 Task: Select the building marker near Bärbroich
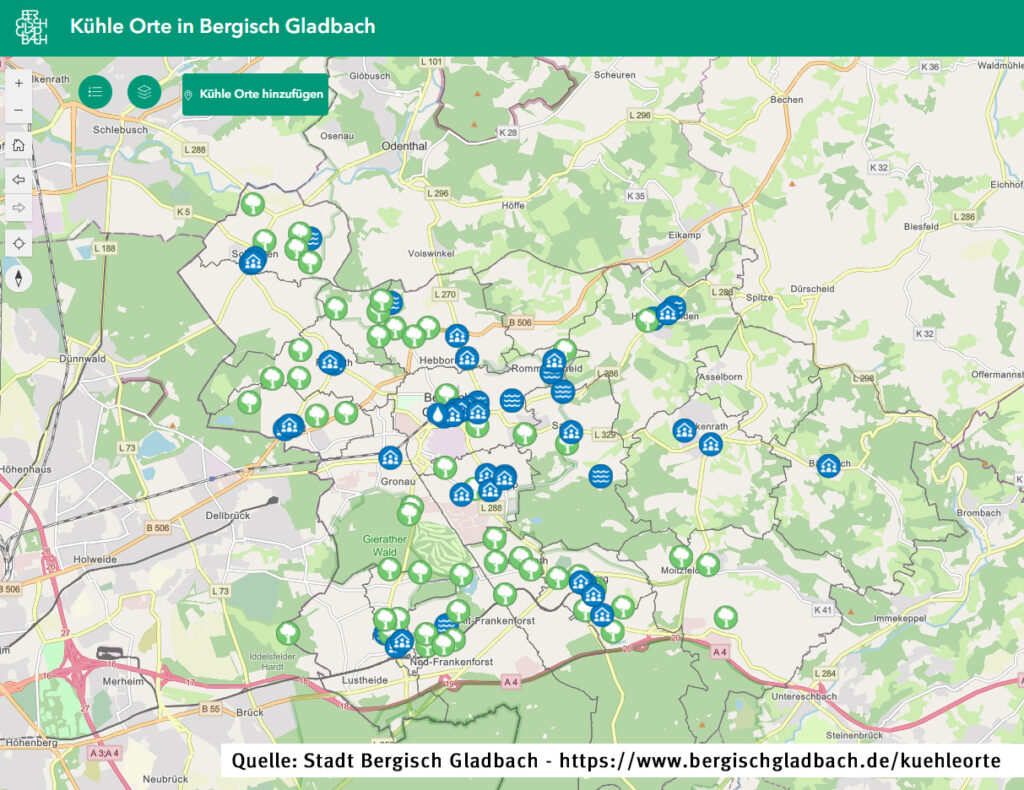(x=828, y=466)
